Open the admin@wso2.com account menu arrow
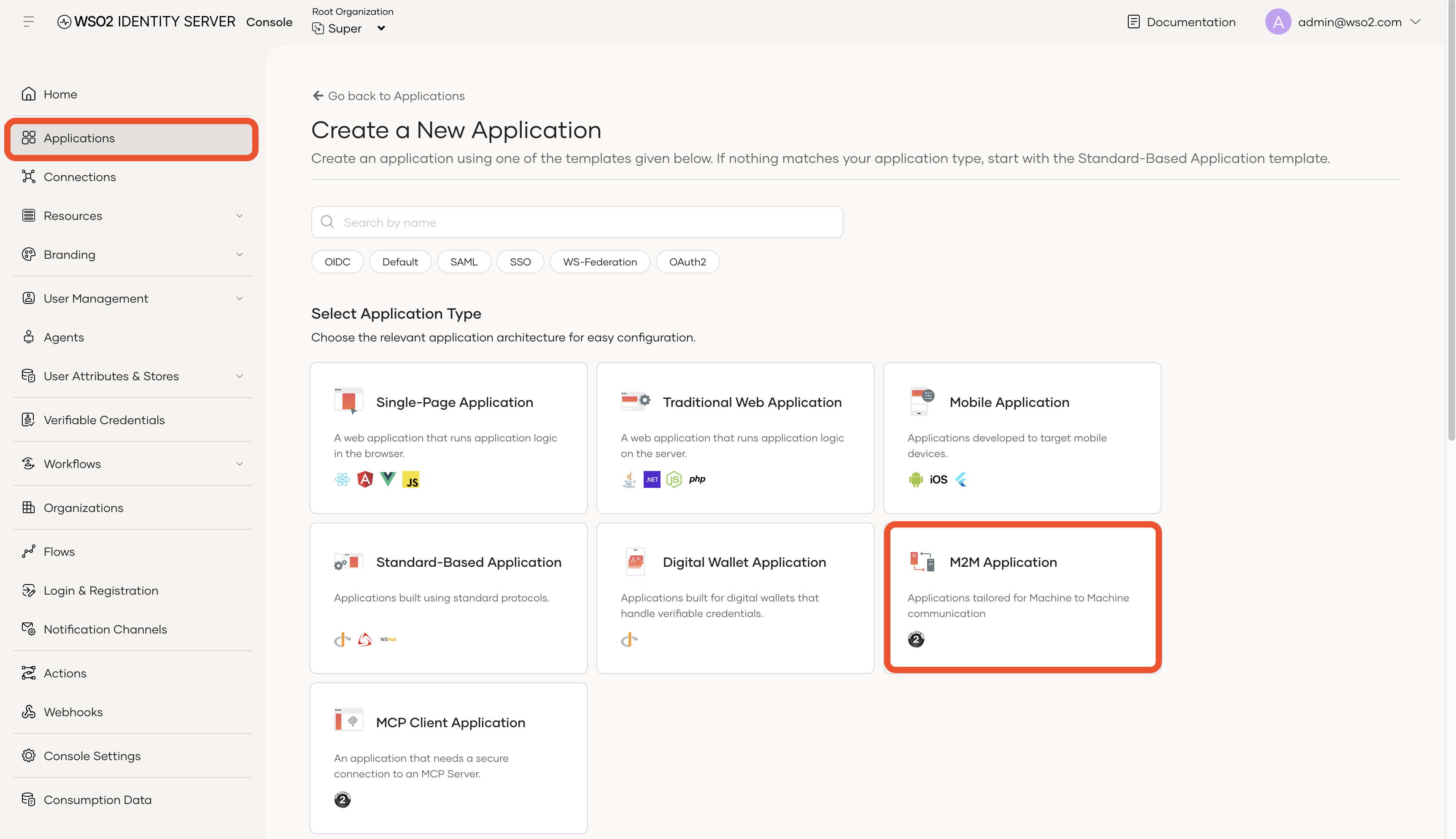 (x=1416, y=22)
